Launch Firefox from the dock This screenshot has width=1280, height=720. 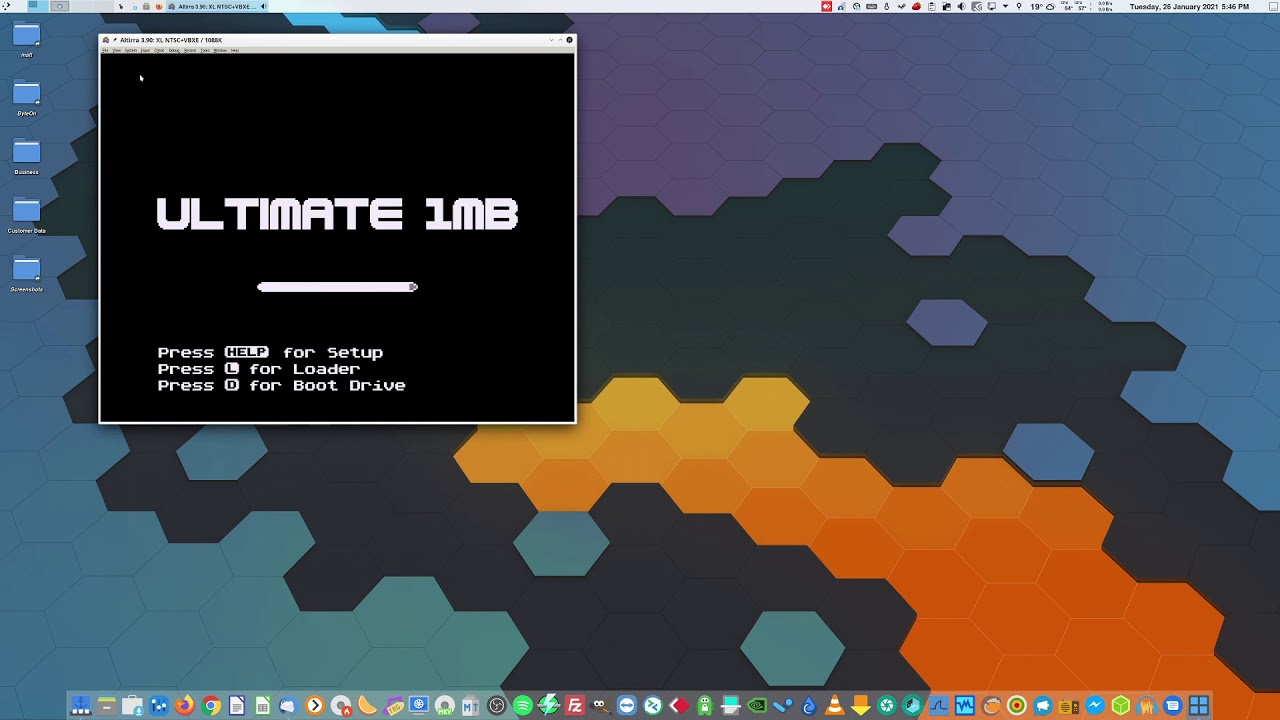[x=185, y=706]
